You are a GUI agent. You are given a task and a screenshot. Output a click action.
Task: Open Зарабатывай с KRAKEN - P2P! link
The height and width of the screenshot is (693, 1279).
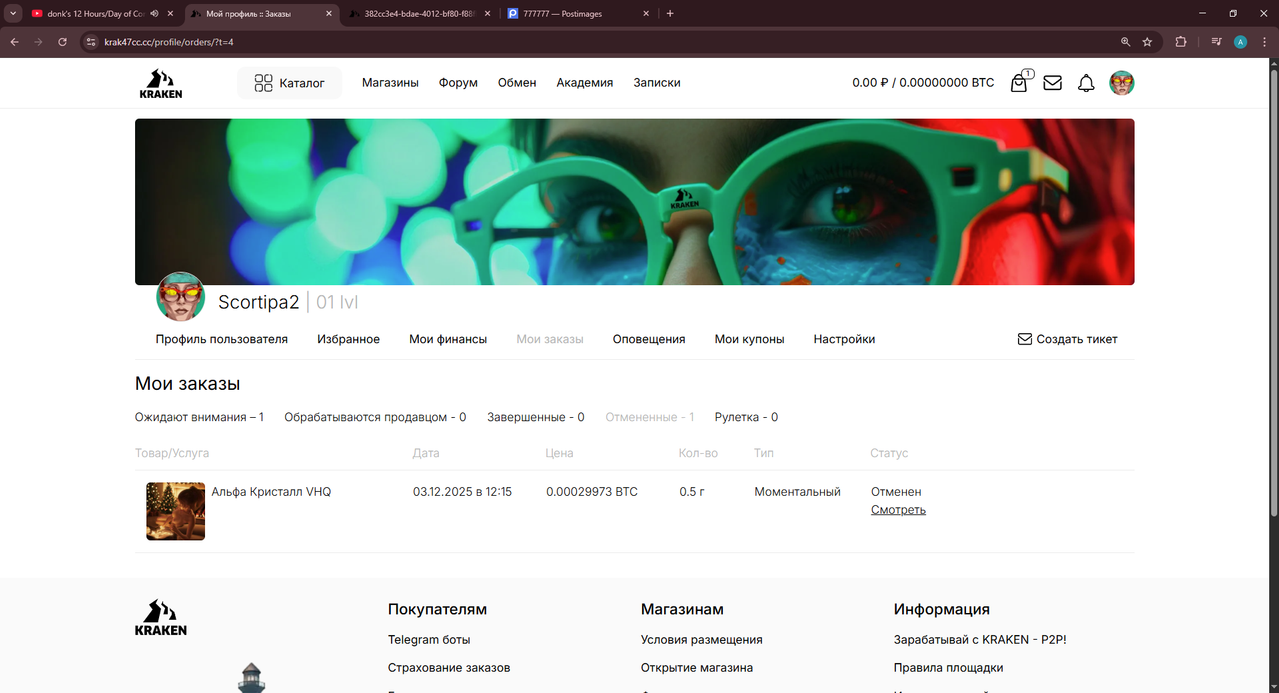[980, 640]
